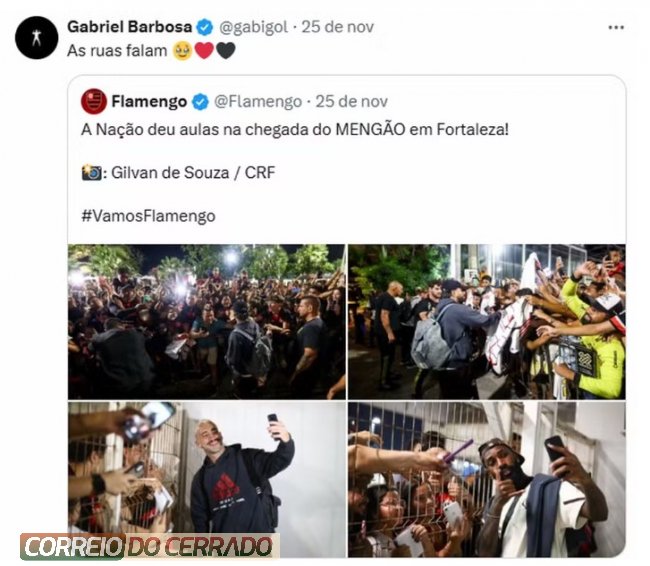Click the teary smiling face emoji
The width and height of the screenshot is (650, 566).
click(182, 51)
